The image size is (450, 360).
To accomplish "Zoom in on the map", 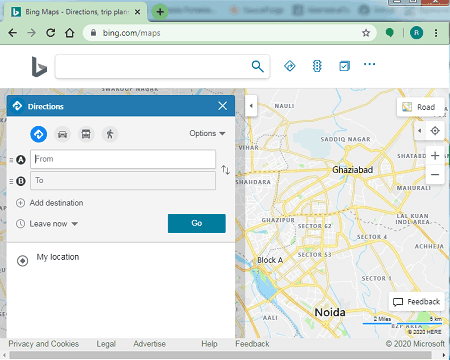I will pyautogui.click(x=435, y=155).
